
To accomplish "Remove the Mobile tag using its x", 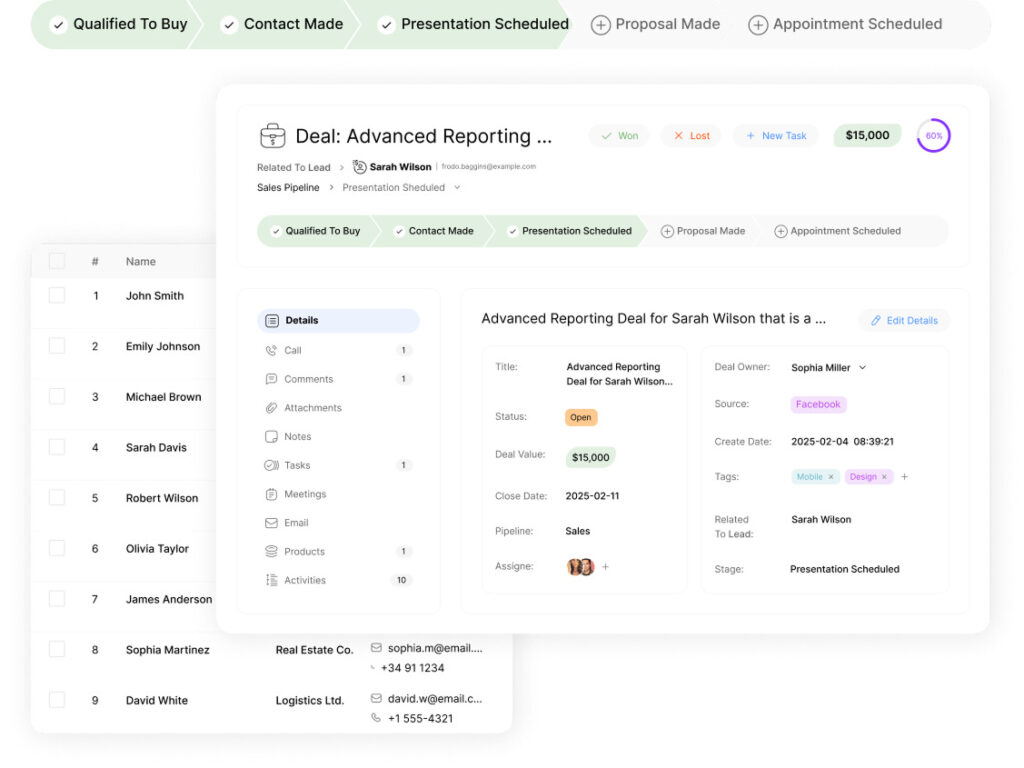I will [x=830, y=477].
